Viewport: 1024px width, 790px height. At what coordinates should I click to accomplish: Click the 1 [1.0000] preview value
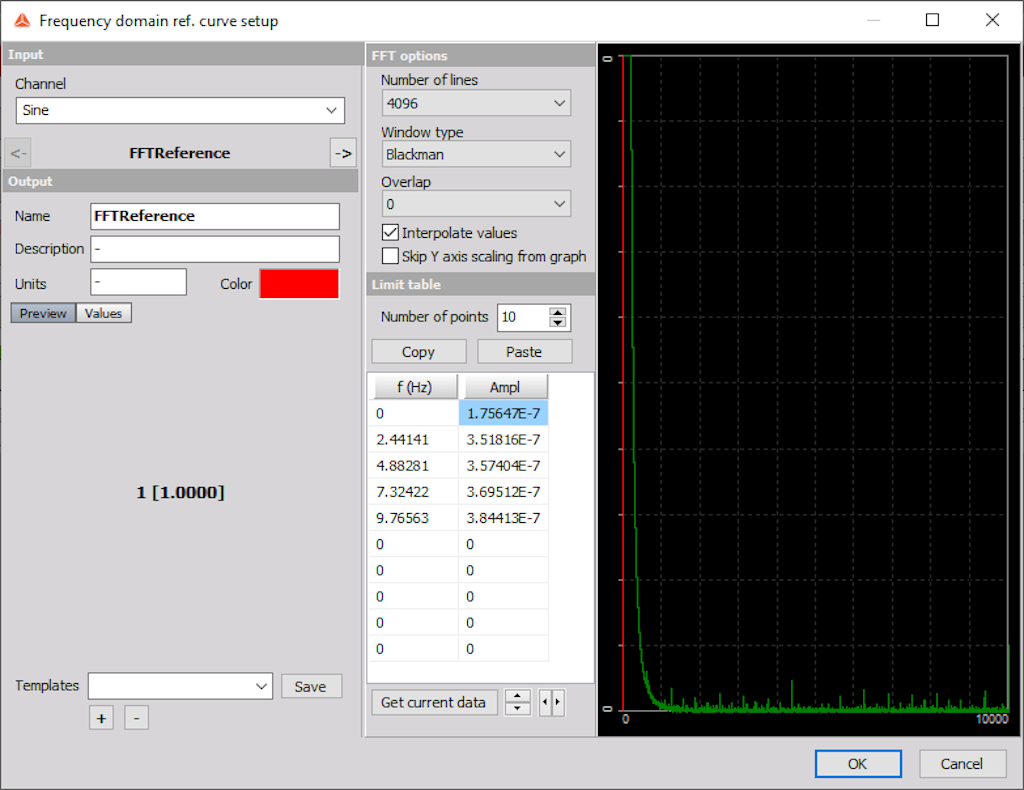[180, 492]
